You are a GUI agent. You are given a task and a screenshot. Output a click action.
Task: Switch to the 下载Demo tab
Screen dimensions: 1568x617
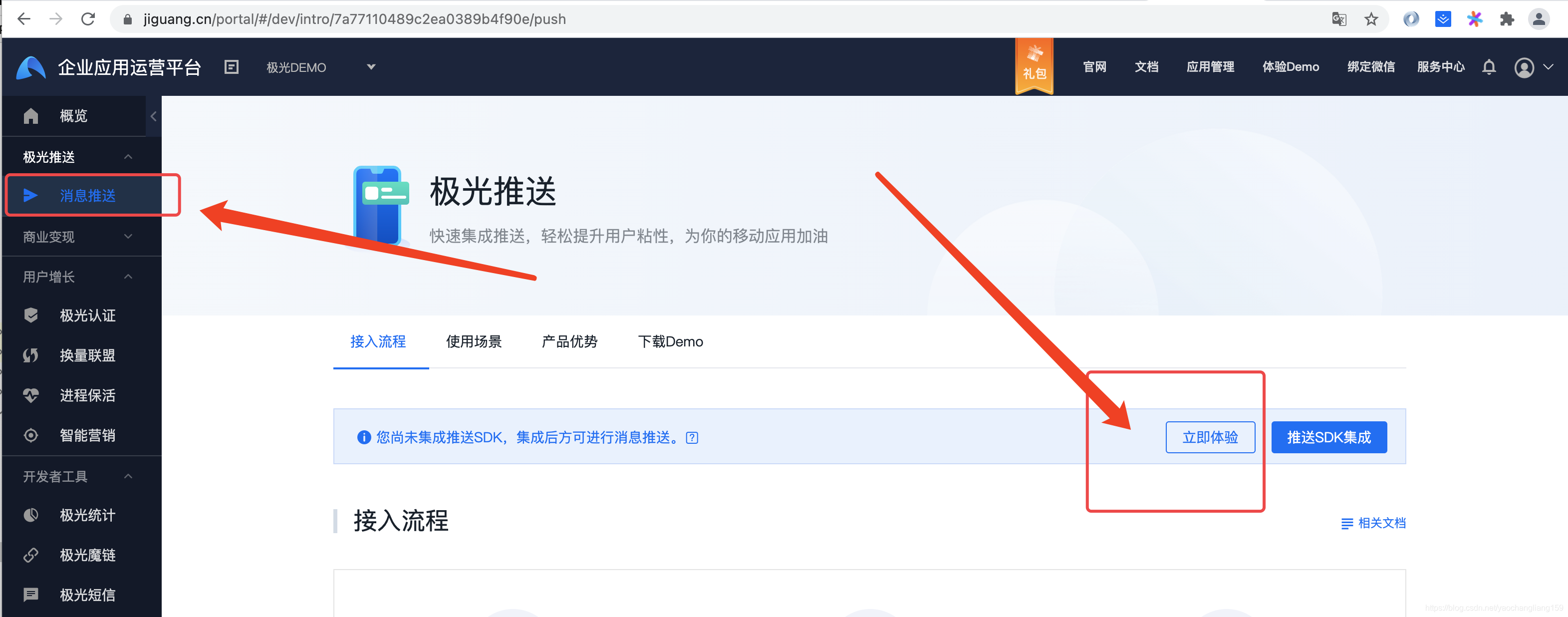click(670, 341)
